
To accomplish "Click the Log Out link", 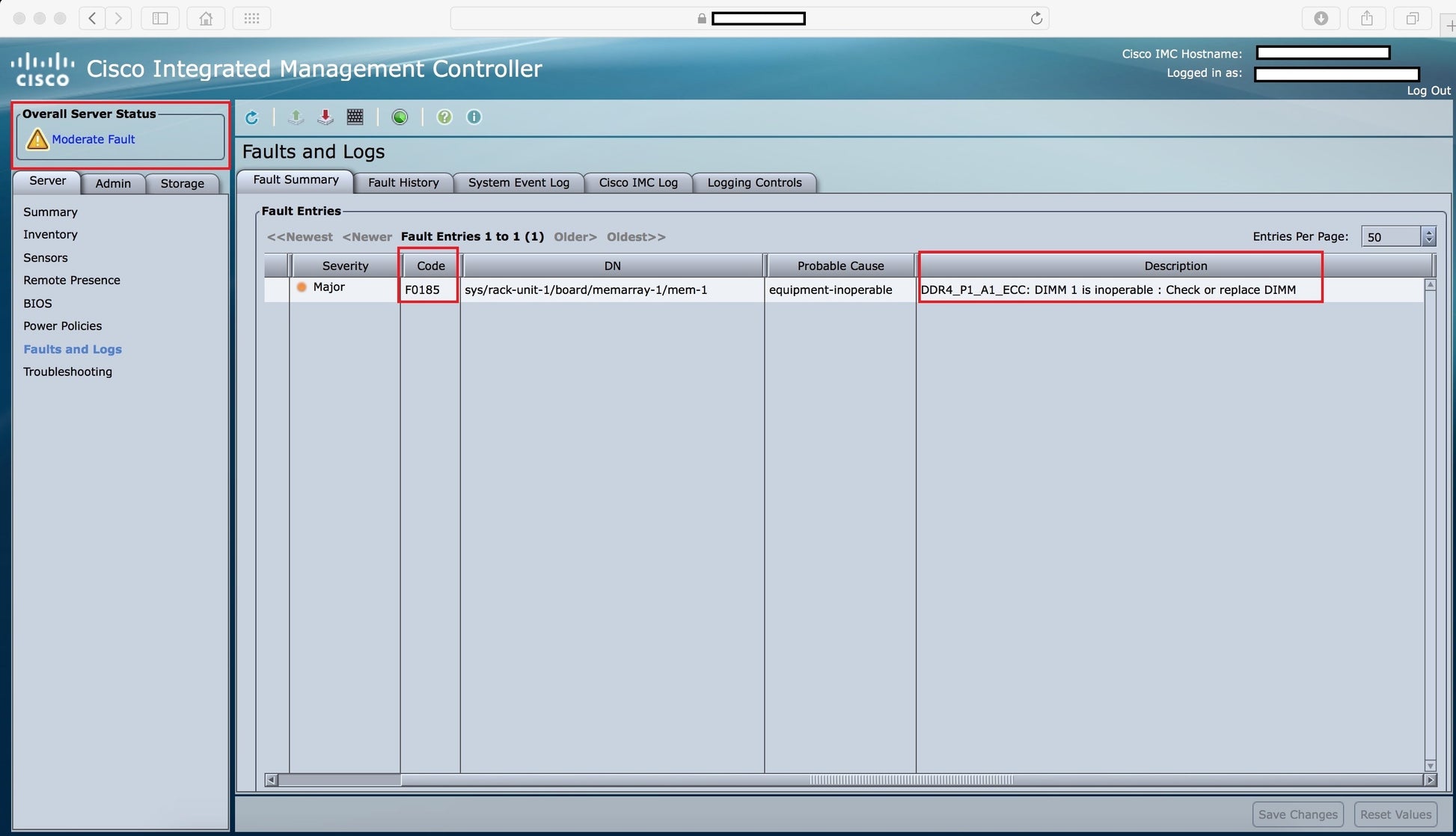I will 1428,90.
